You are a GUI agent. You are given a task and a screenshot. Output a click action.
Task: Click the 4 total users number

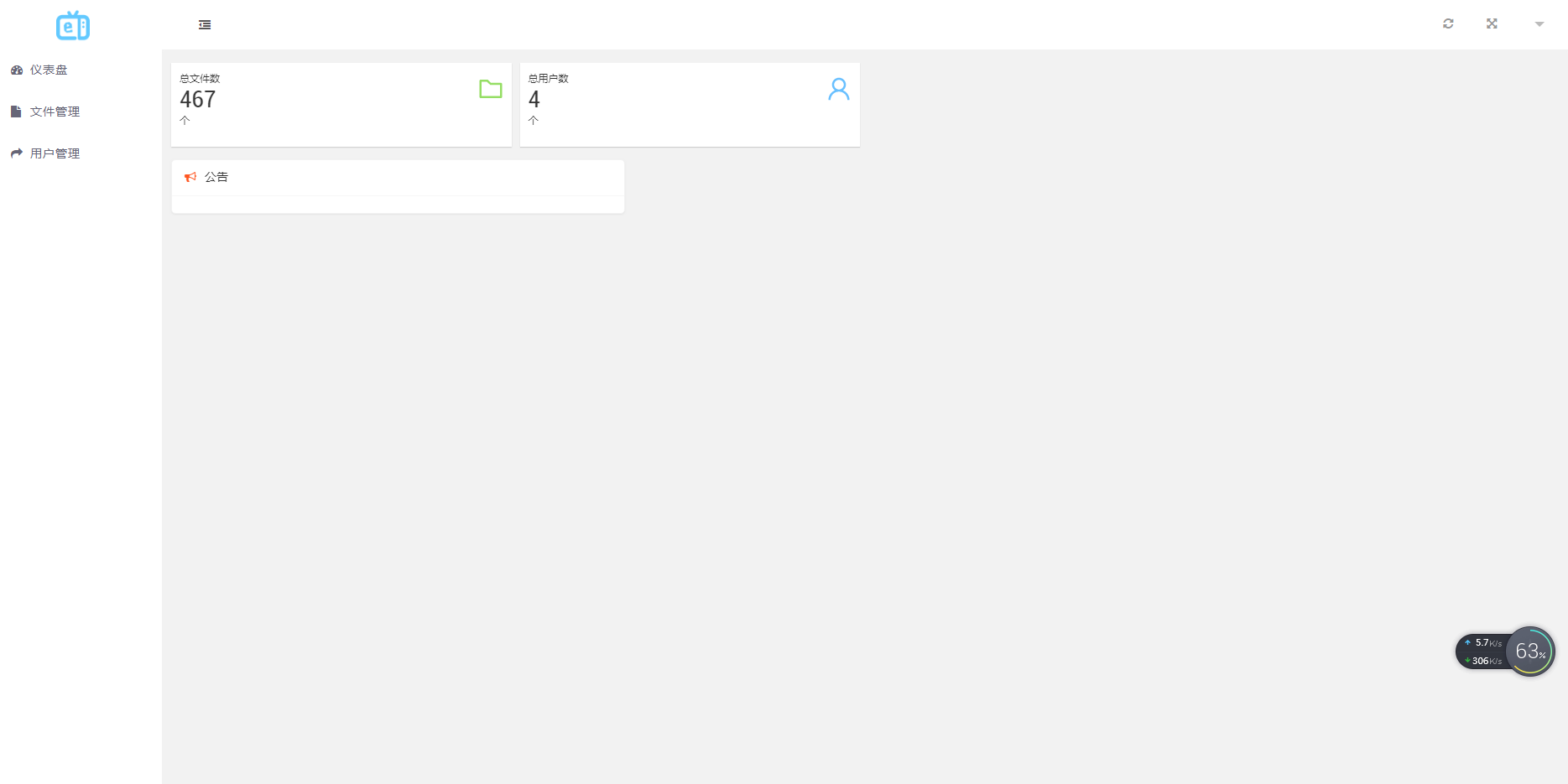pyautogui.click(x=534, y=100)
